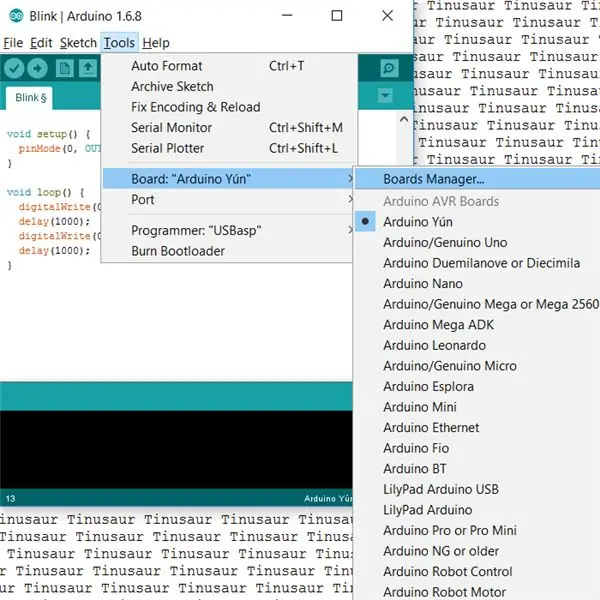Click Burn Bootloader

[228, 251]
